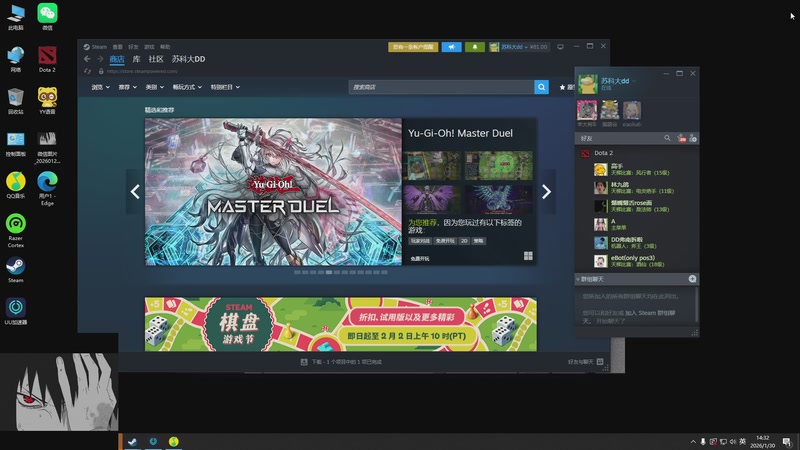This screenshot has width=800, height=450.
Task: Switch to the 库 tab
Action: tap(136, 59)
